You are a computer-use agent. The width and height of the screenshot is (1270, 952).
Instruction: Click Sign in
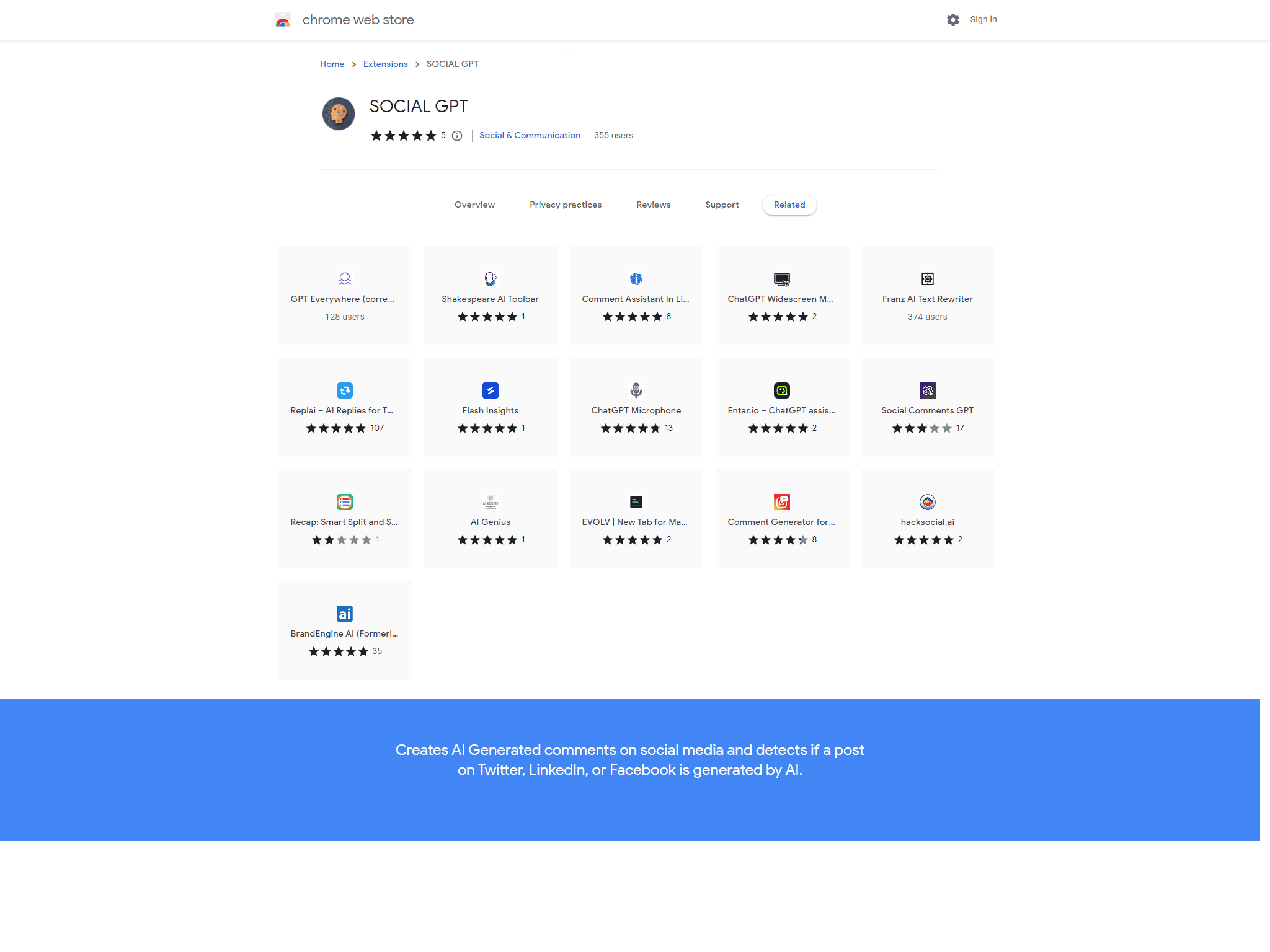(984, 20)
